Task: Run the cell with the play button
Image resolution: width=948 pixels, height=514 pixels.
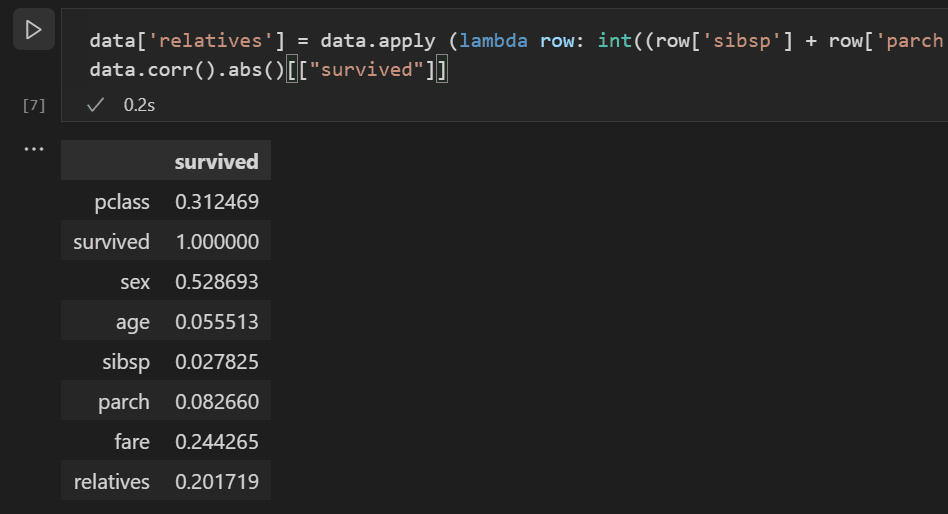Action: click(33, 31)
